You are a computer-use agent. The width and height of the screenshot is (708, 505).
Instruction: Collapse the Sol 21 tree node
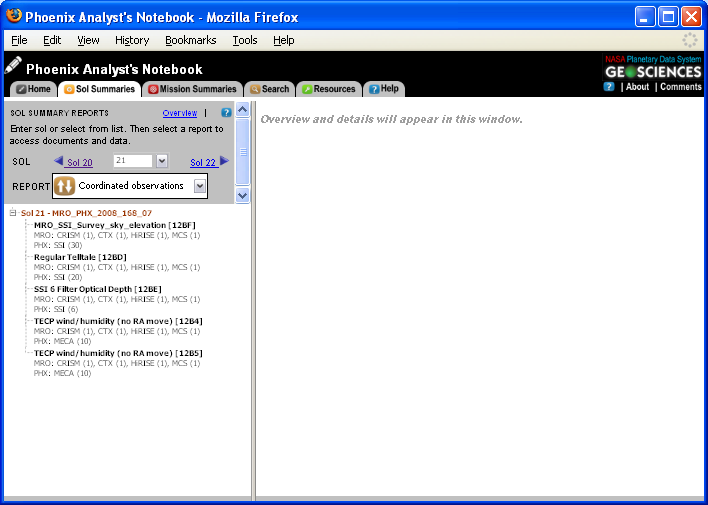click(x=13, y=213)
